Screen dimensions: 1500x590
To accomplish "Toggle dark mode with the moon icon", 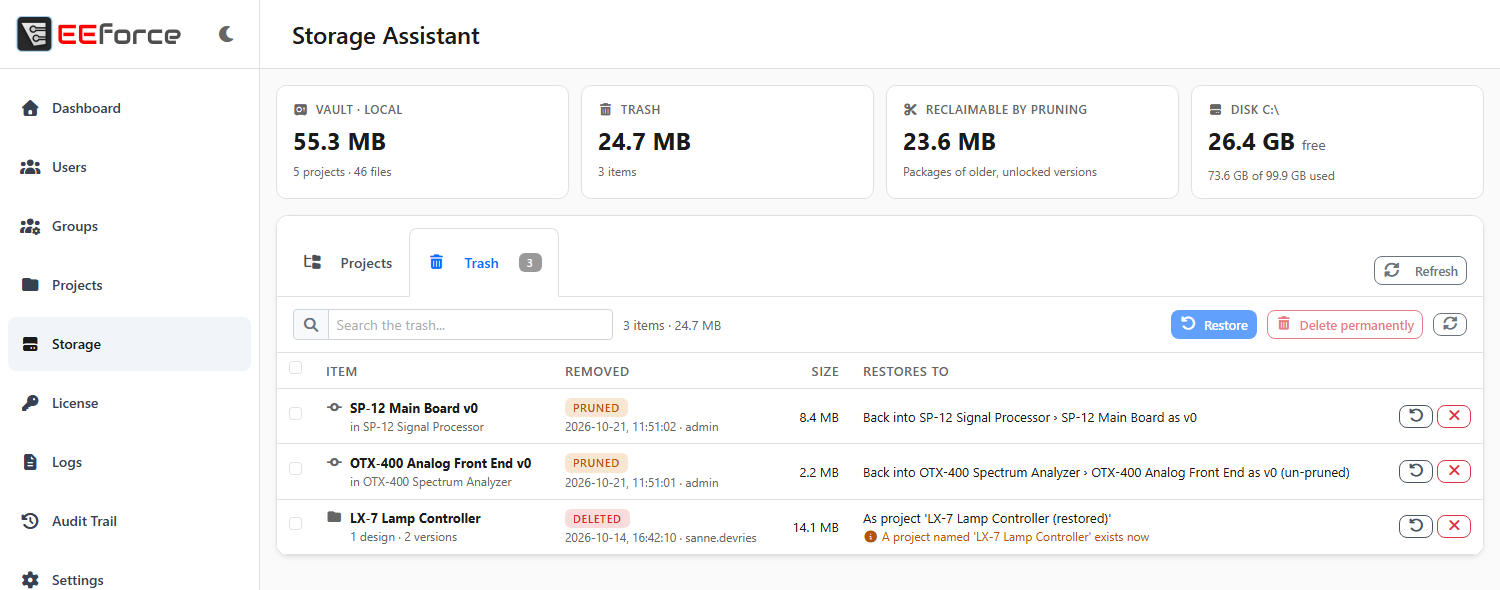I will 227,34.
